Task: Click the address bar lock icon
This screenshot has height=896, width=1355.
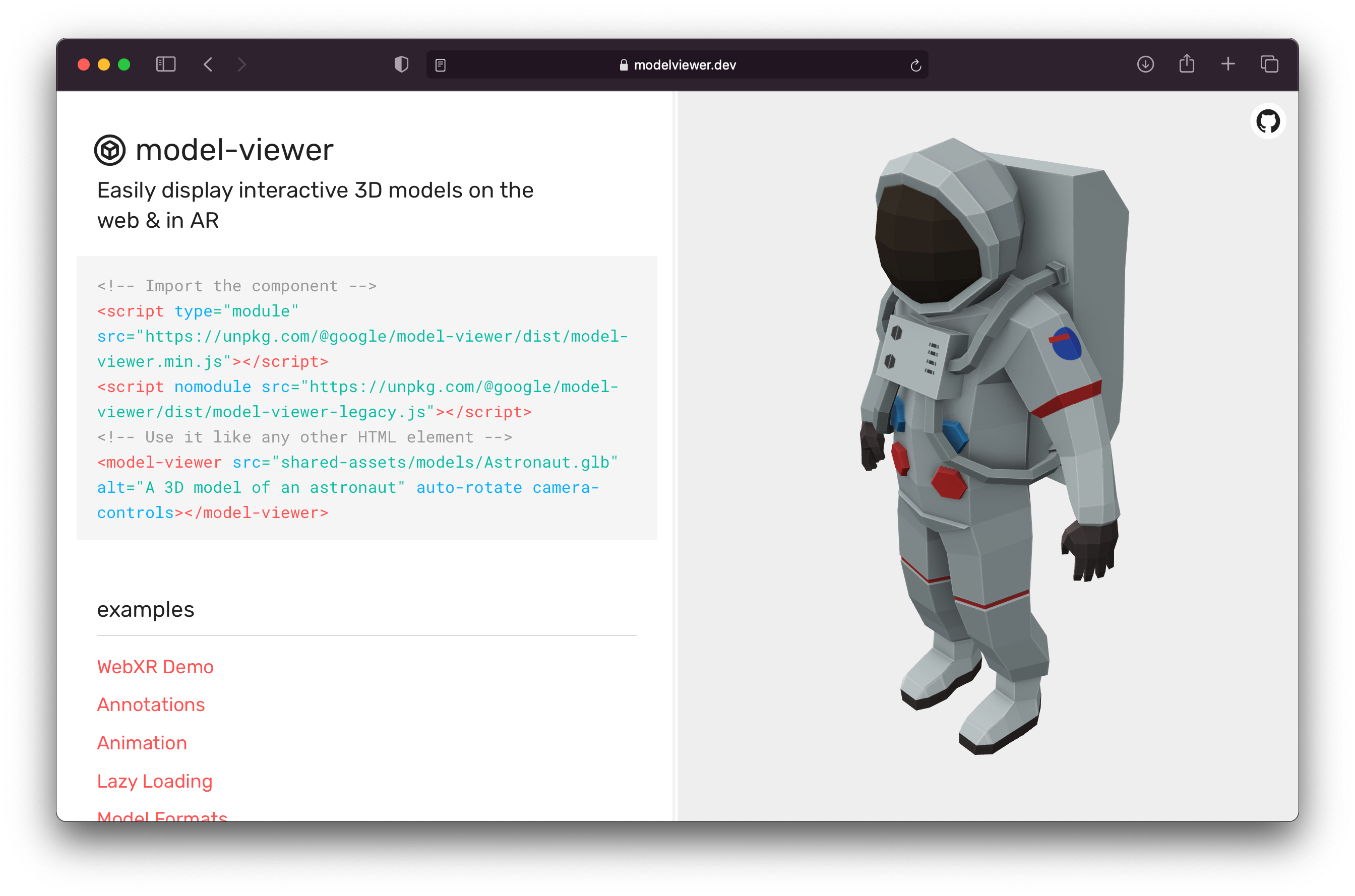Action: pyautogui.click(x=624, y=65)
